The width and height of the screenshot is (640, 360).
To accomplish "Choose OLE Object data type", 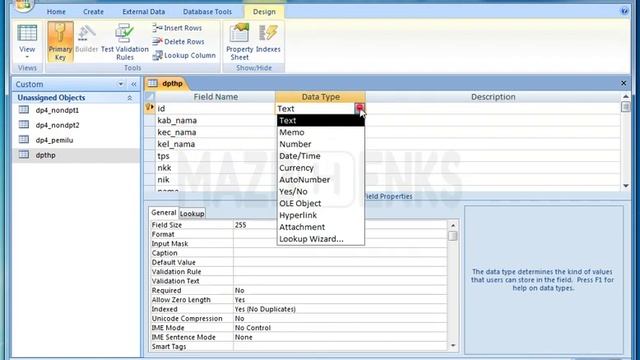I will pos(320,203).
